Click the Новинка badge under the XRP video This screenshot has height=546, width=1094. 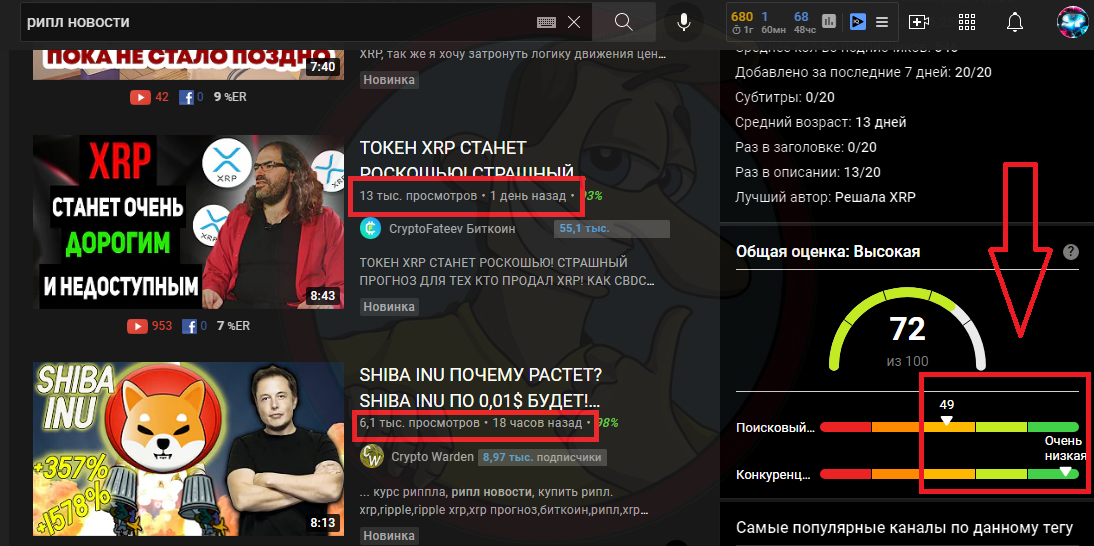pos(389,306)
